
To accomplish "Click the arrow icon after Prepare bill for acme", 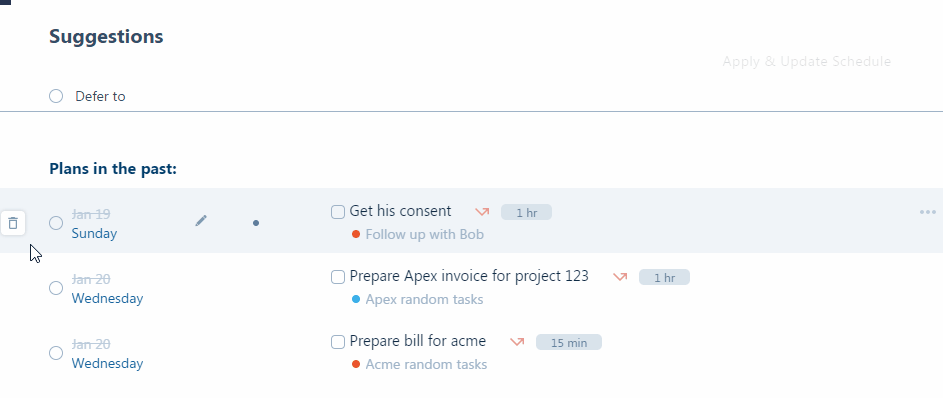I will 517,341.
